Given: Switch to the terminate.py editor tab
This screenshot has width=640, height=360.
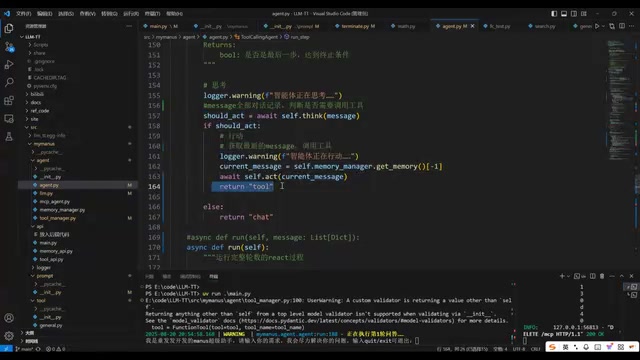Looking at the screenshot, I should 355,26.
